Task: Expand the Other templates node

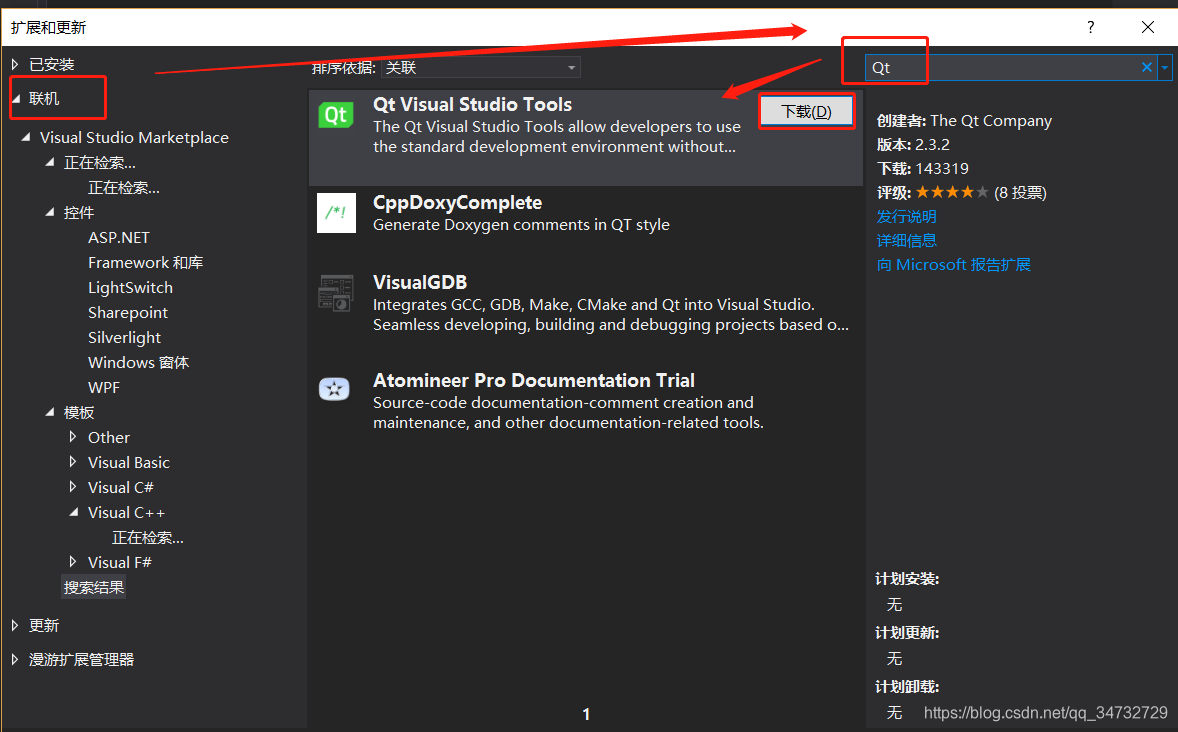Action: tap(73, 437)
